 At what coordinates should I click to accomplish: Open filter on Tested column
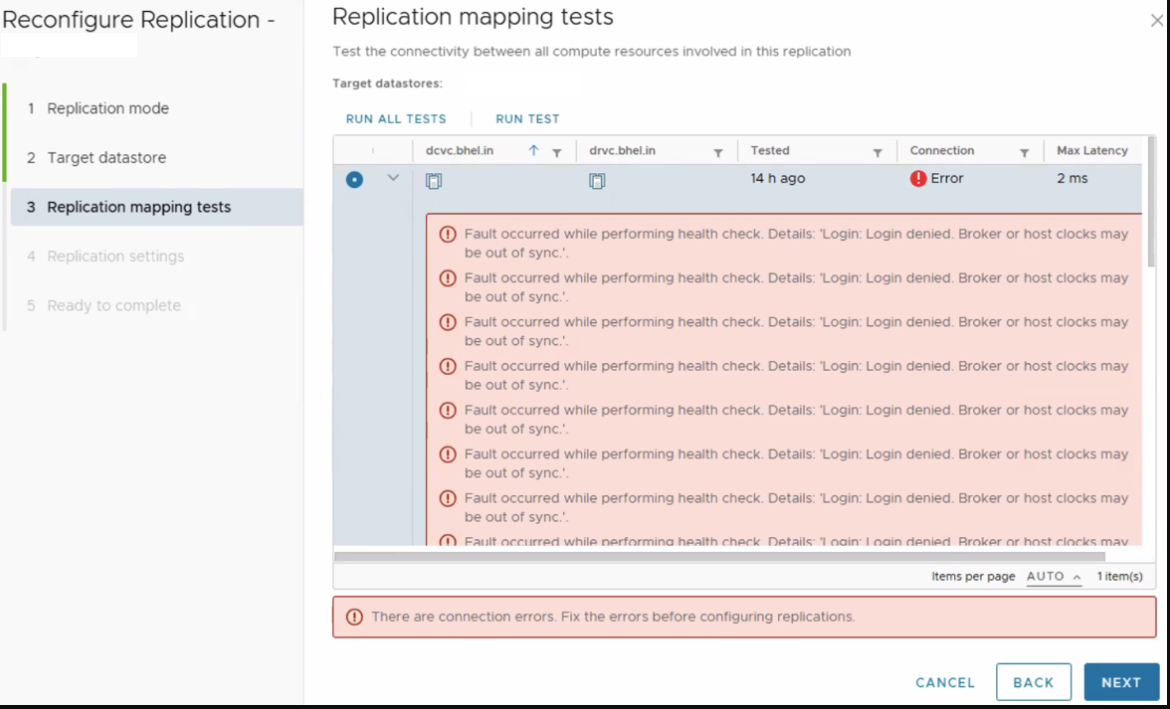coord(878,152)
